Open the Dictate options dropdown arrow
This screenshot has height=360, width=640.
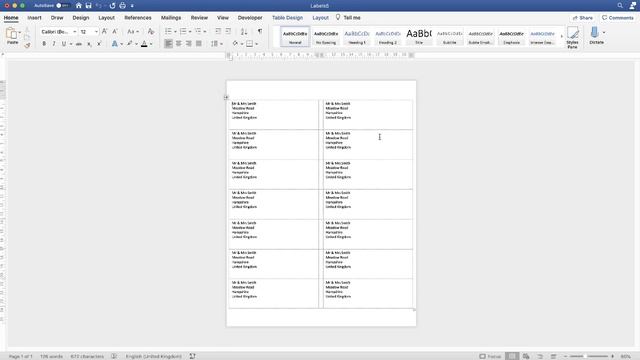(x=604, y=33)
